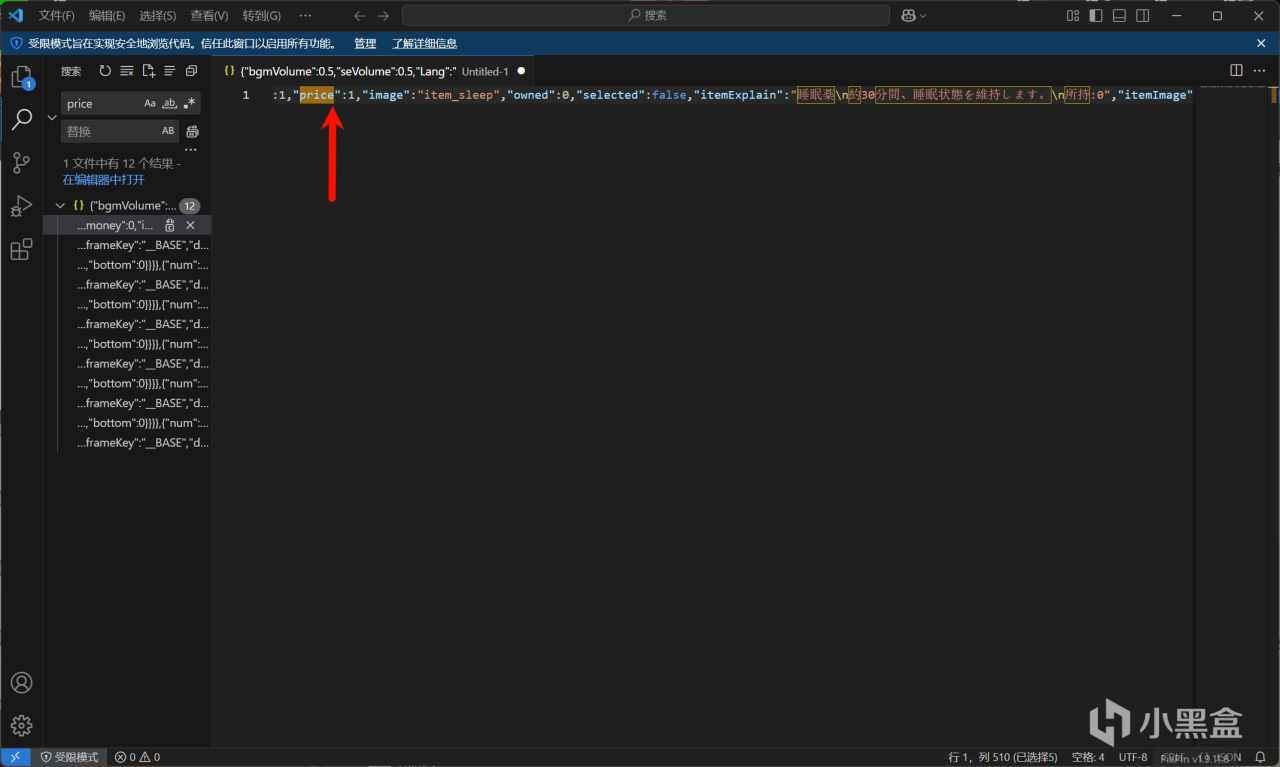Open notifications bell in status bar
Screen dimensions: 1280x767
1261,757
